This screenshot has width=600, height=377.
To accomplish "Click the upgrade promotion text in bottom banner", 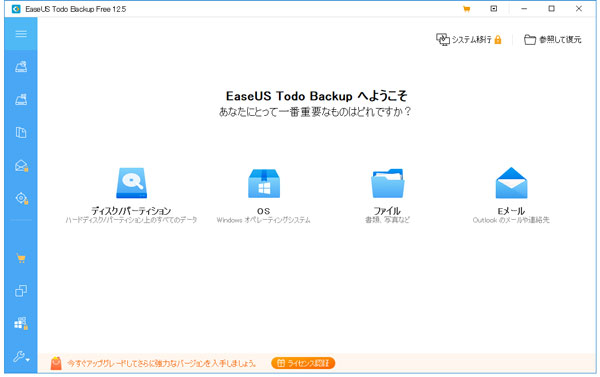I will coord(161,363).
